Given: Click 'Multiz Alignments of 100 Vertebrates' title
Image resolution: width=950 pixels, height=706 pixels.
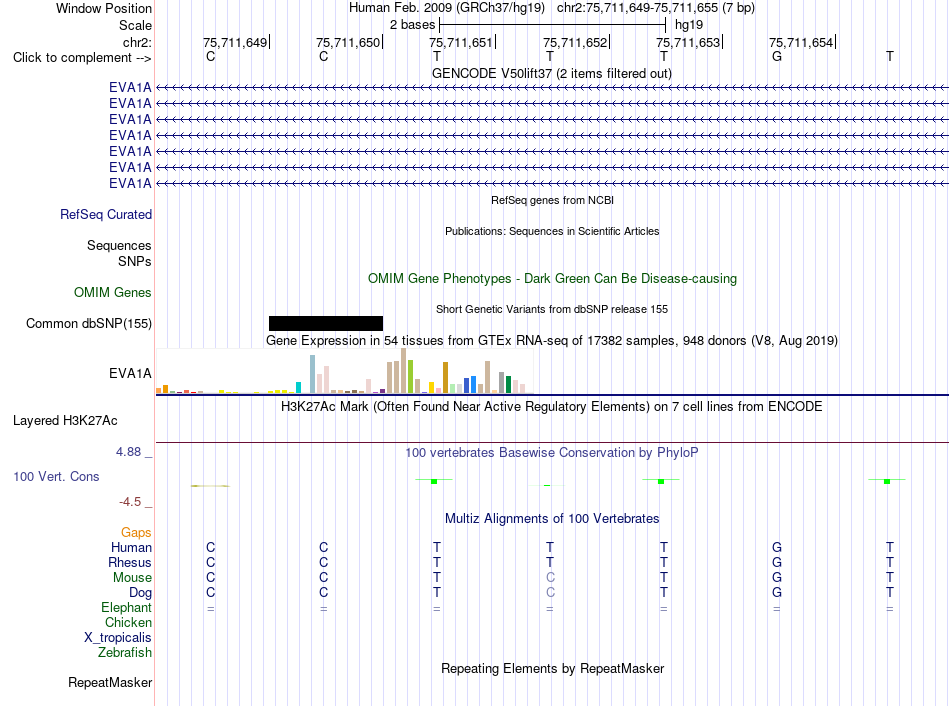Looking at the screenshot, I should pos(552,519).
